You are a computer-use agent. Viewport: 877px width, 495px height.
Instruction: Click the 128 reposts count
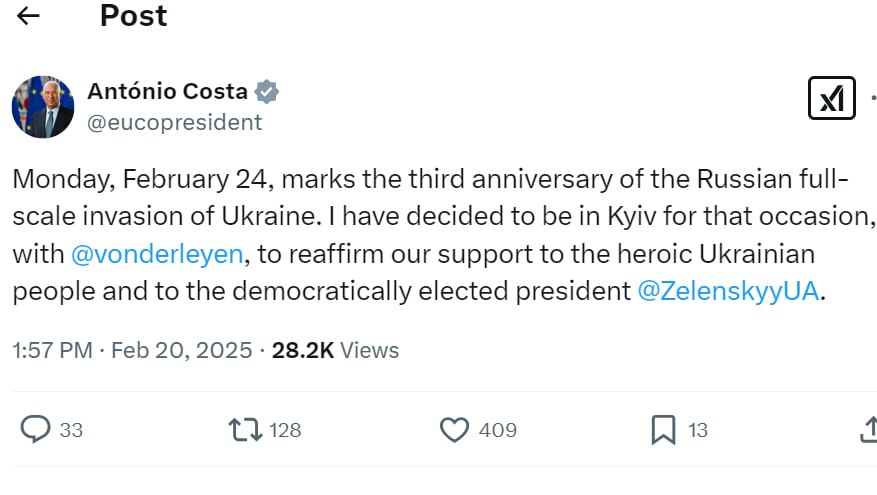click(285, 430)
